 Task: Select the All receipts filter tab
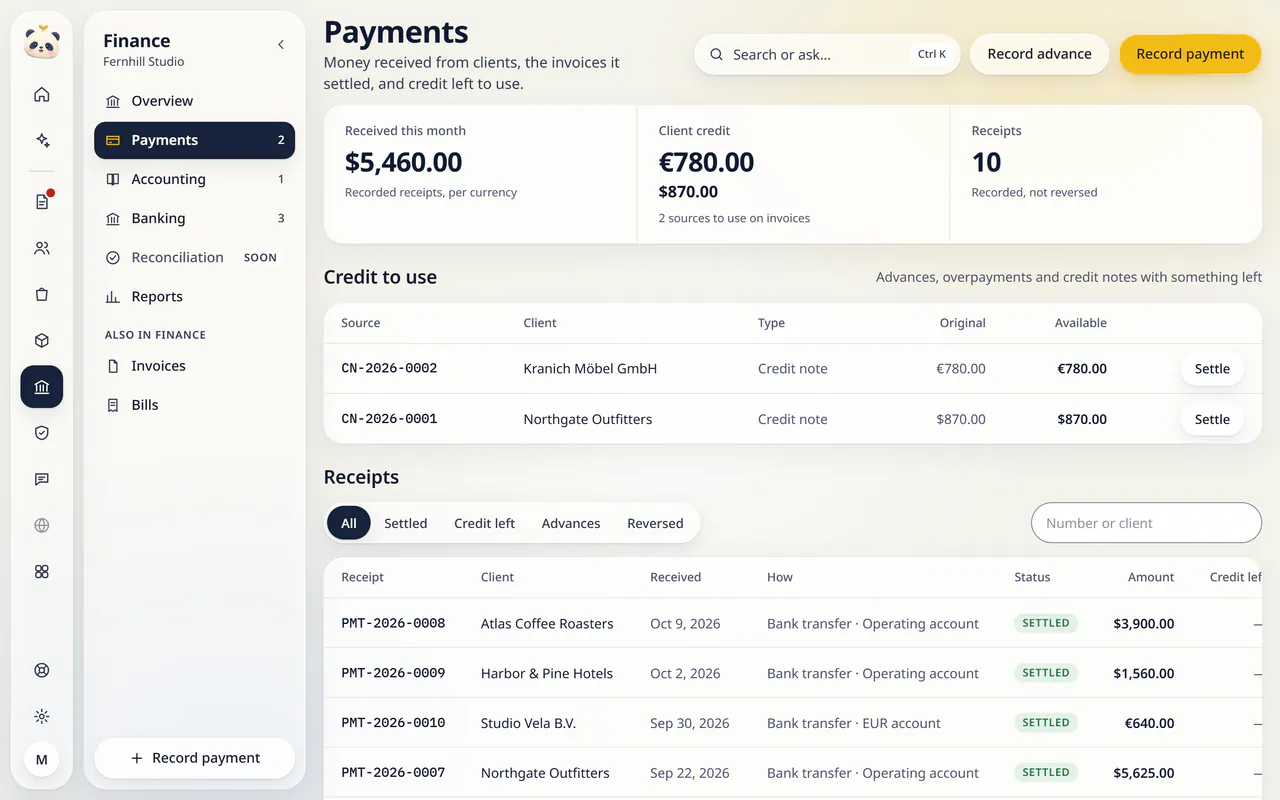pos(349,523)
